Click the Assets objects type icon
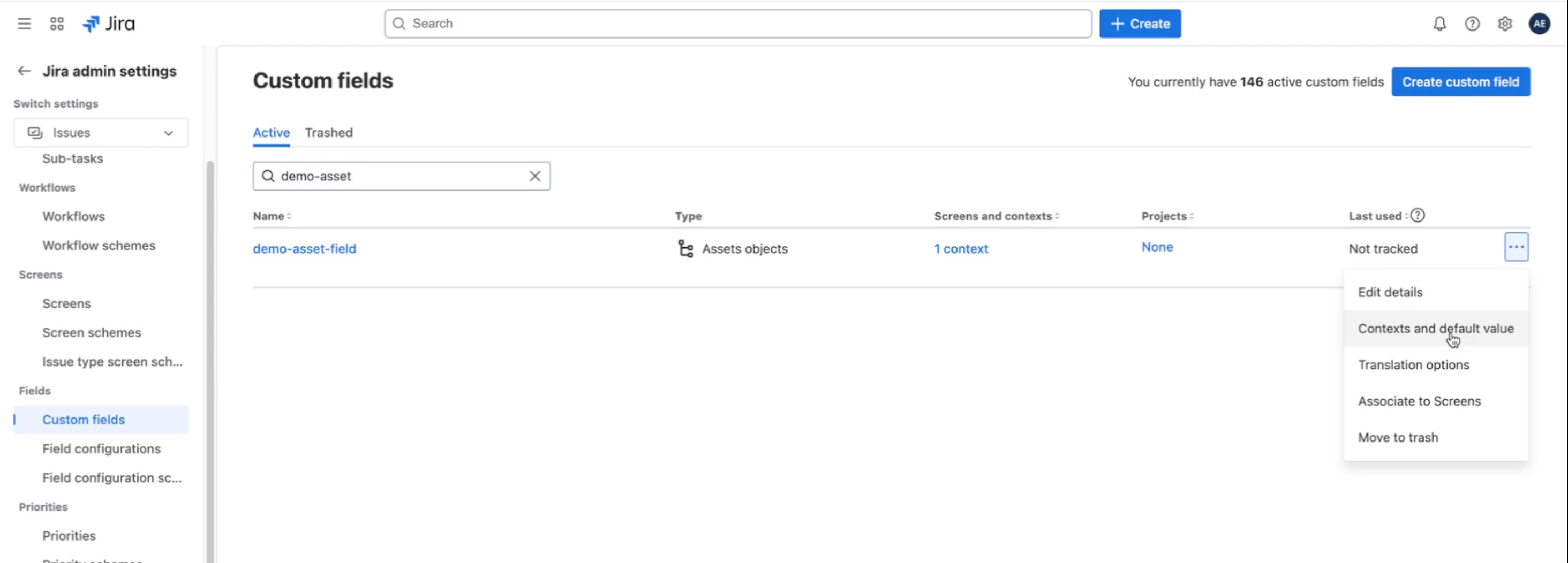The width and height of the screenshot is (1568, 563). click(684, 249)
